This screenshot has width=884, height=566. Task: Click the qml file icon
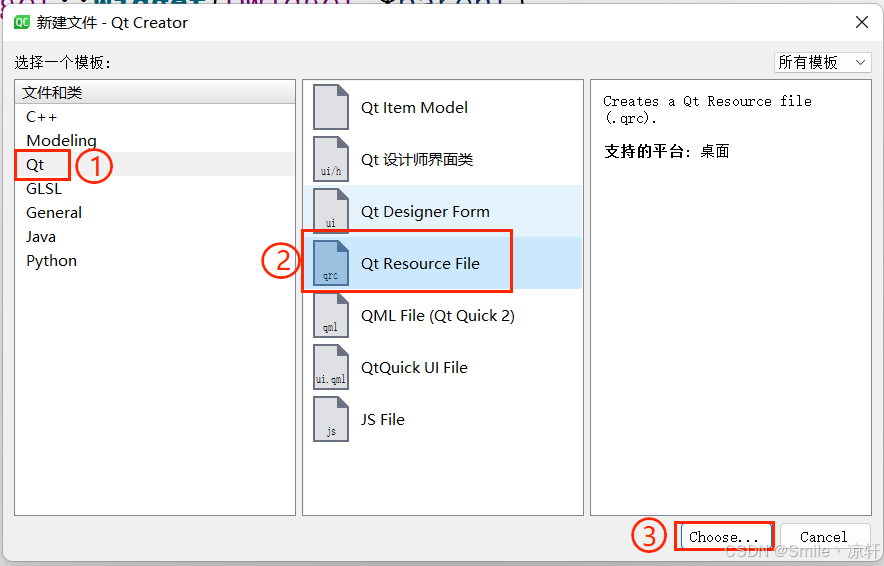331,315
